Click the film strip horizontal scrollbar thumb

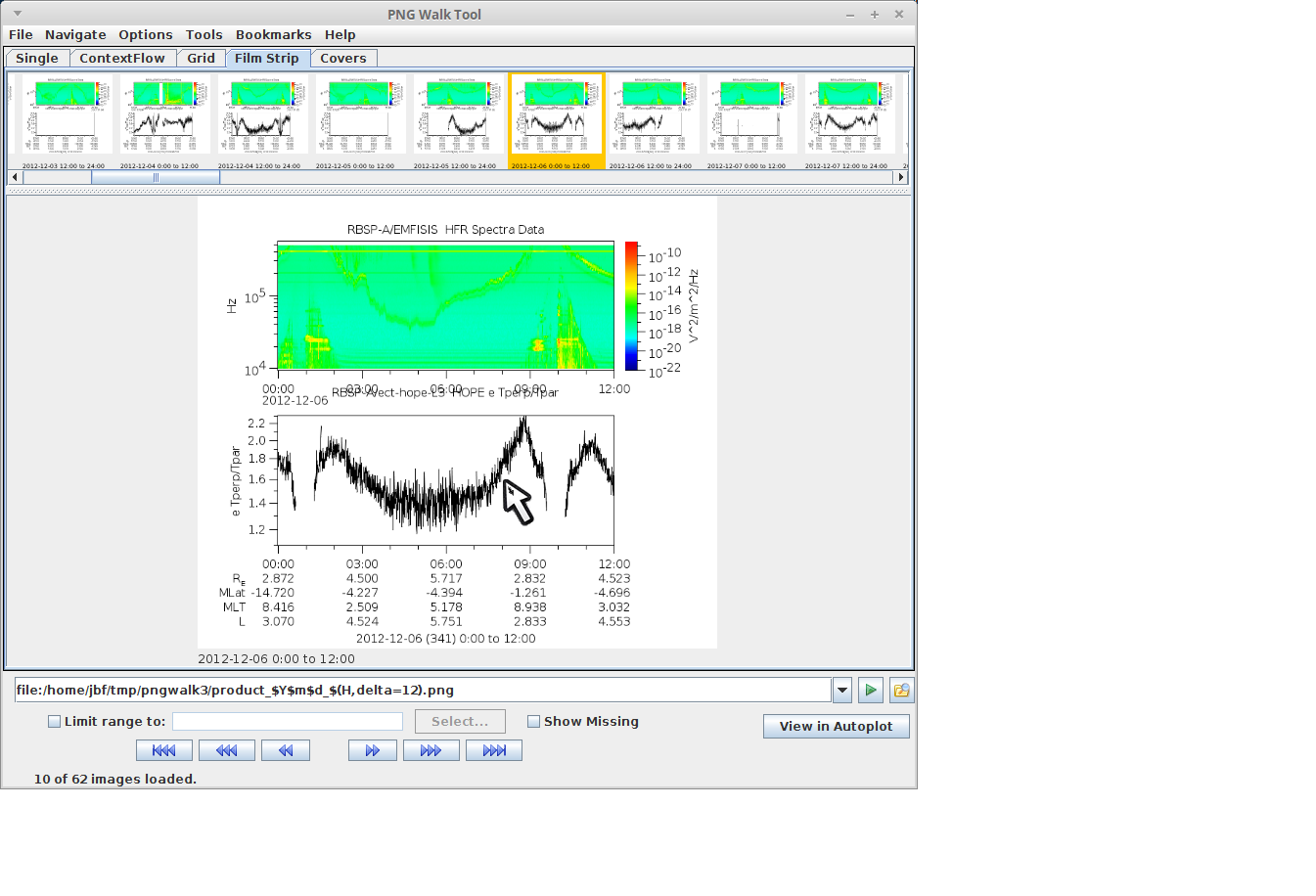155,177
